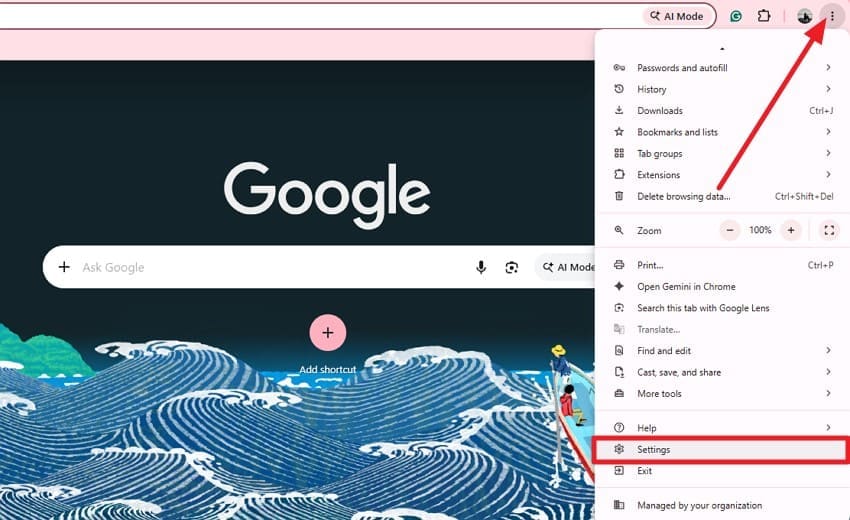Select Open Gemini in Chrome

[723, 286]
